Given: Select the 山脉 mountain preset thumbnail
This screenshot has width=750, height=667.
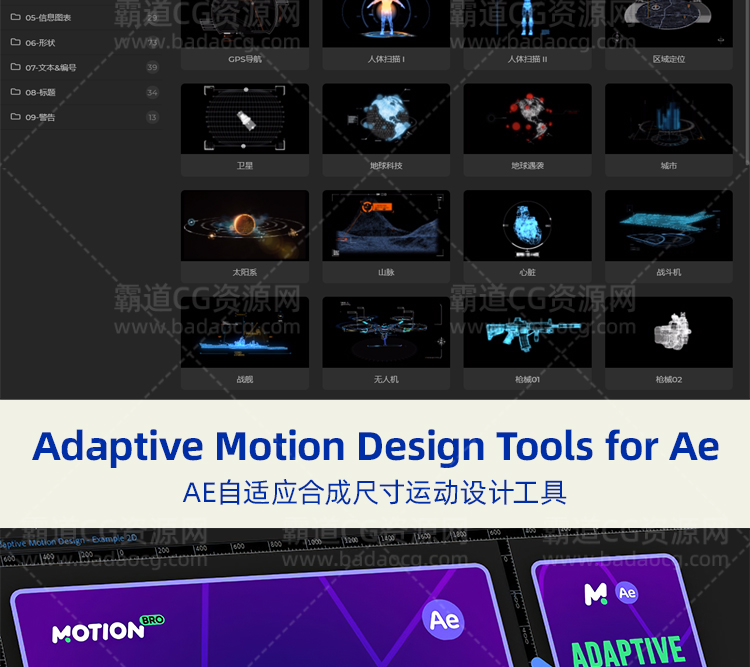Looking at the screenshot, I should click(x=386, y=225).
